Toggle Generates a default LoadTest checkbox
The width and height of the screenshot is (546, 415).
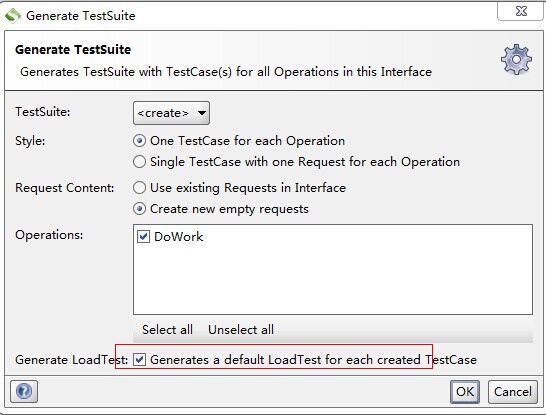tap(139, 359)
